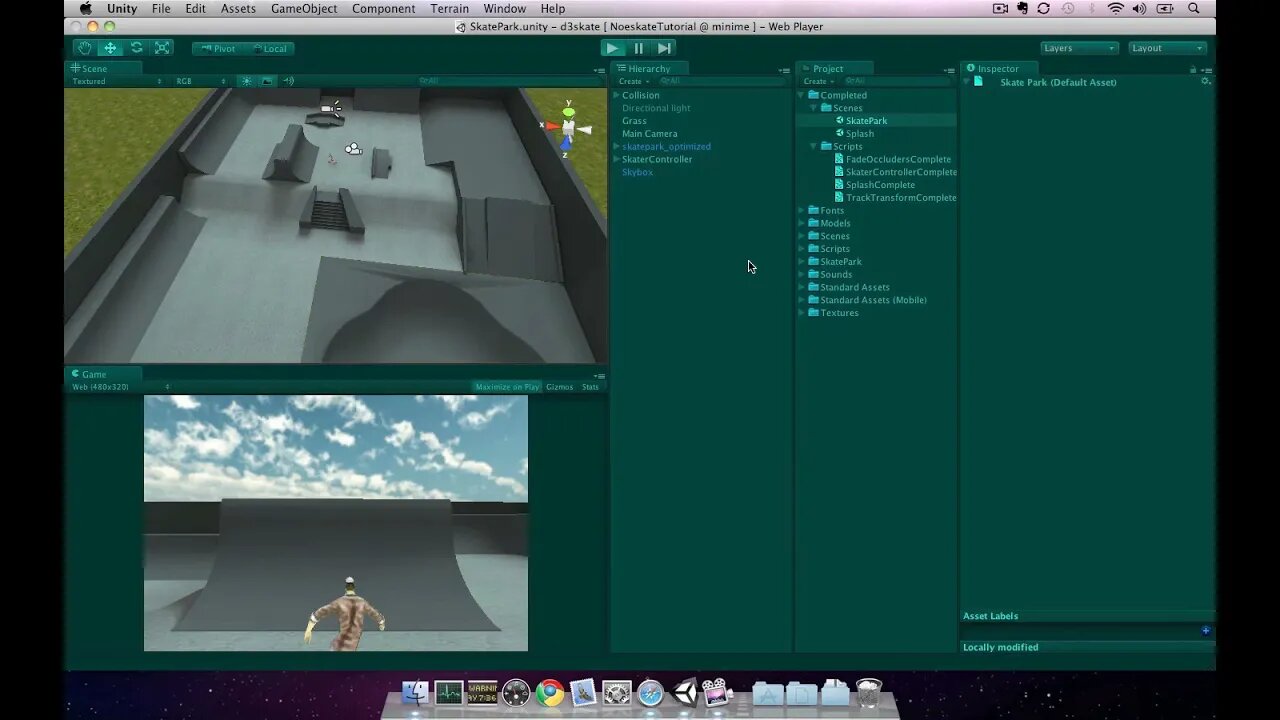Click the Step frame button
The image size is (1280, 720).
pos(664,48)
